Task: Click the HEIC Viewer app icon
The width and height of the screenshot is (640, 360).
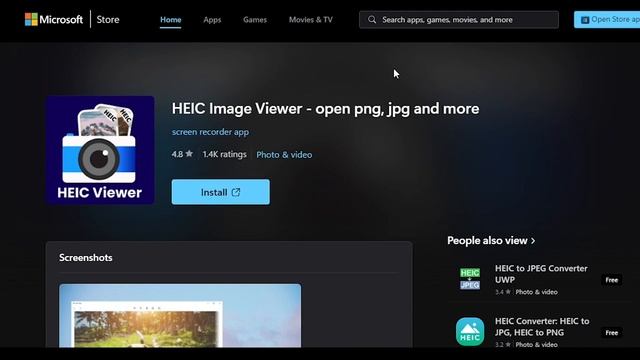Action: pyautogui.click(x=100, y=150)
